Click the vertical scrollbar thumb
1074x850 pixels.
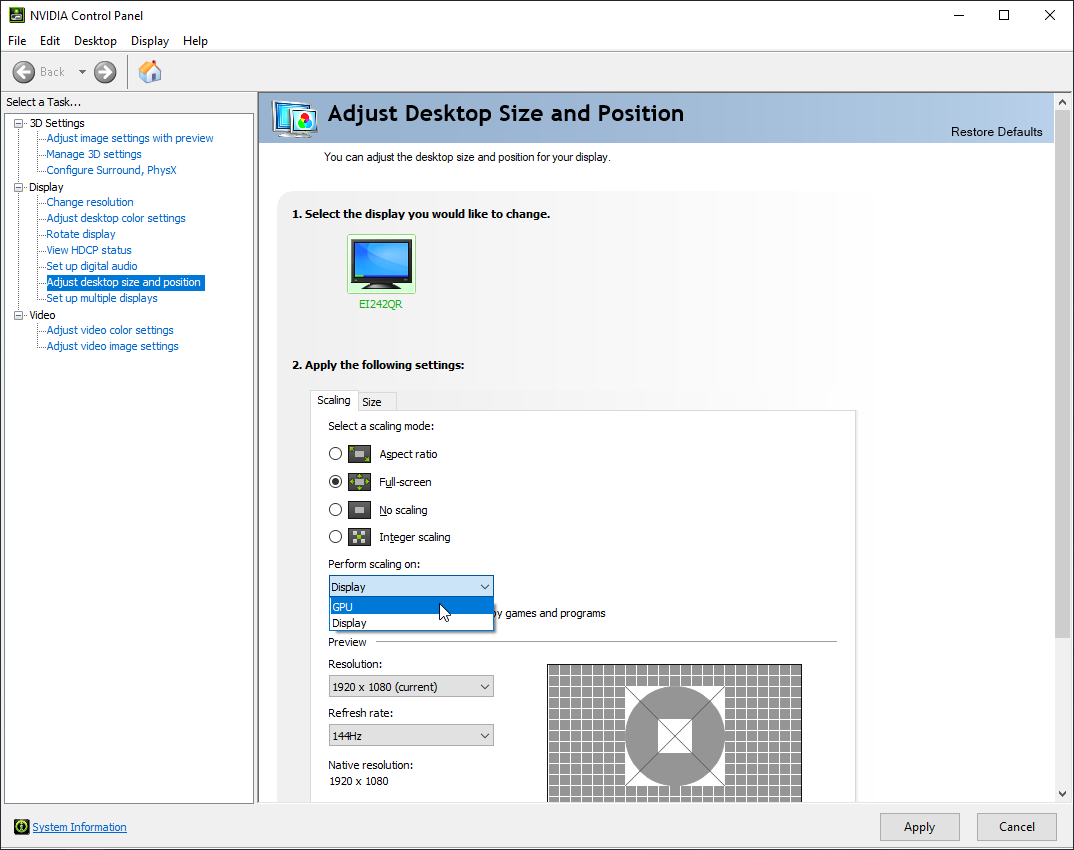click(x=1062, y=375)
